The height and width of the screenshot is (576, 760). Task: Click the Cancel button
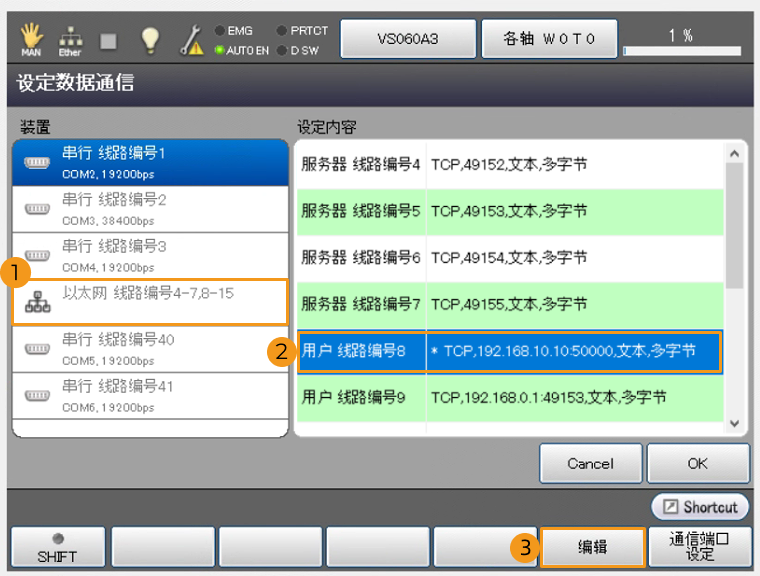pyautogui.click(x=590, y=464)
